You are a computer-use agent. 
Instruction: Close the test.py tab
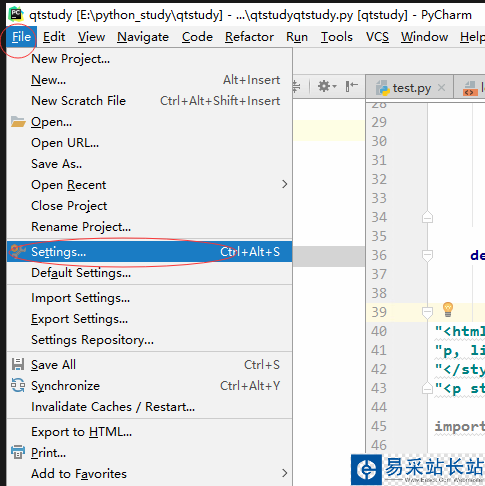coord(441,88)
